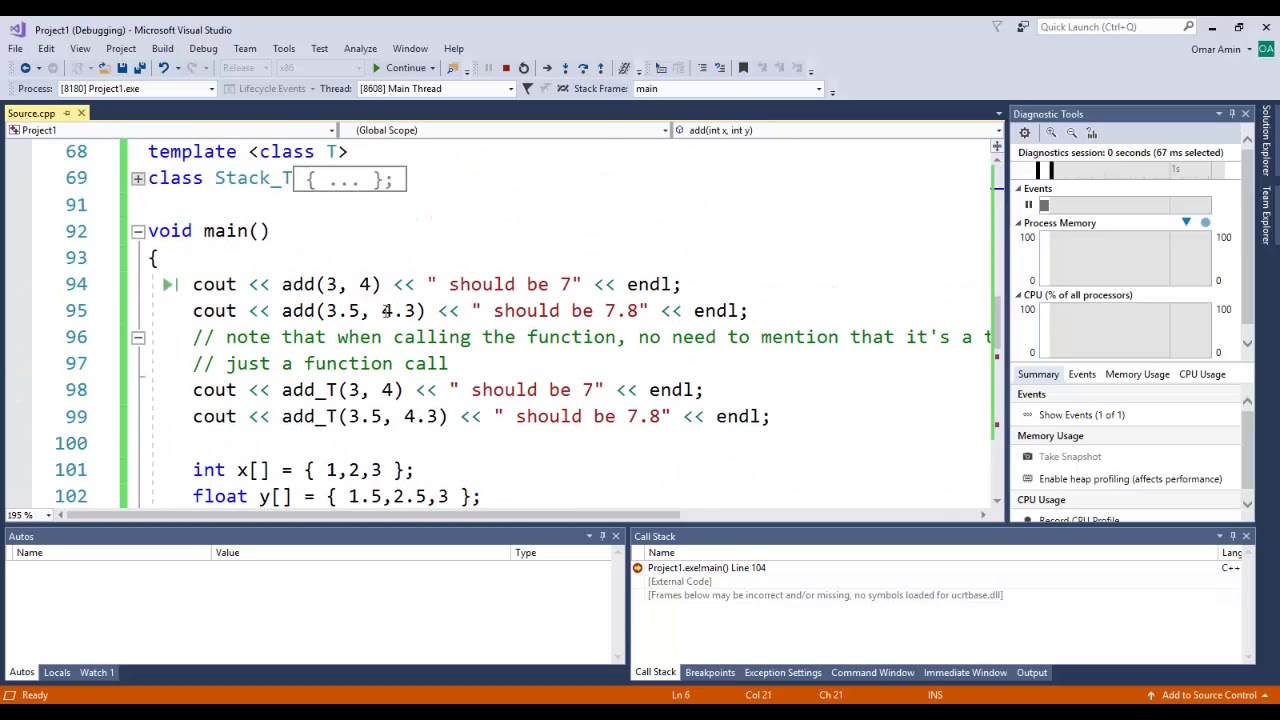The image size is (1280, 720).
Task: Click the Save All icon
Action: coord(139,68)
